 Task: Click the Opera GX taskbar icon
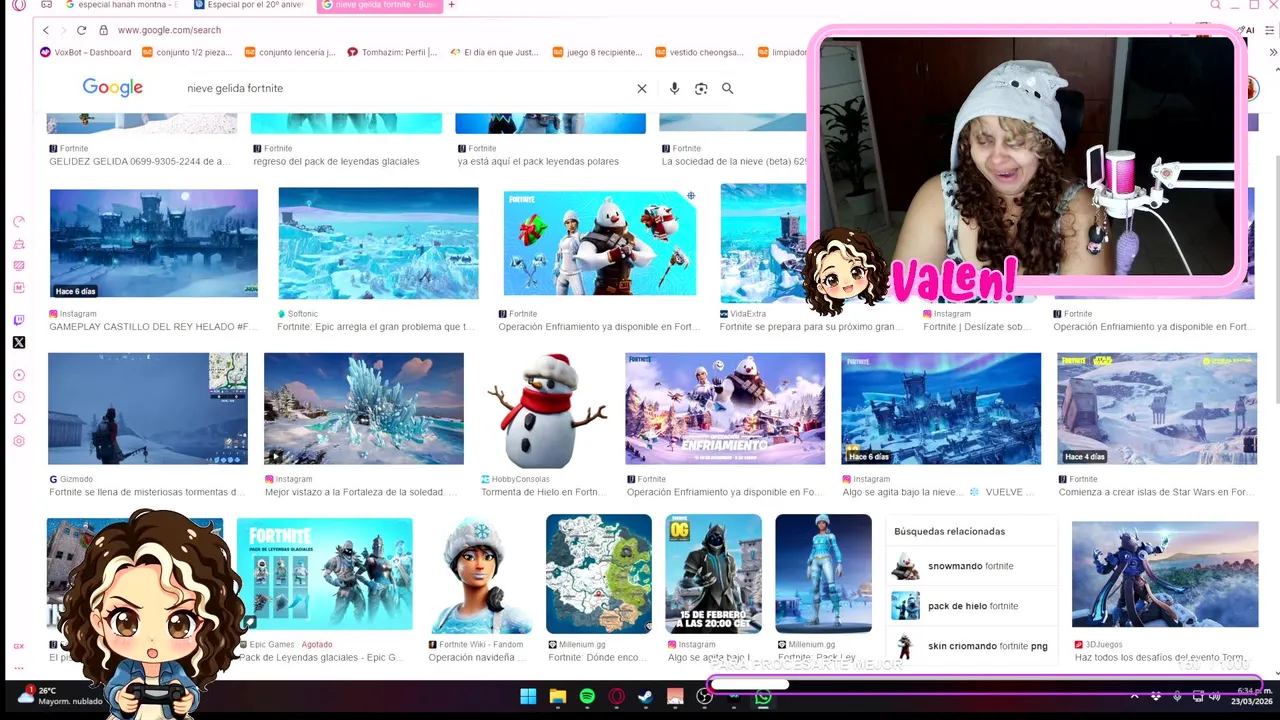pyautogui.click(x=617, y=697)
